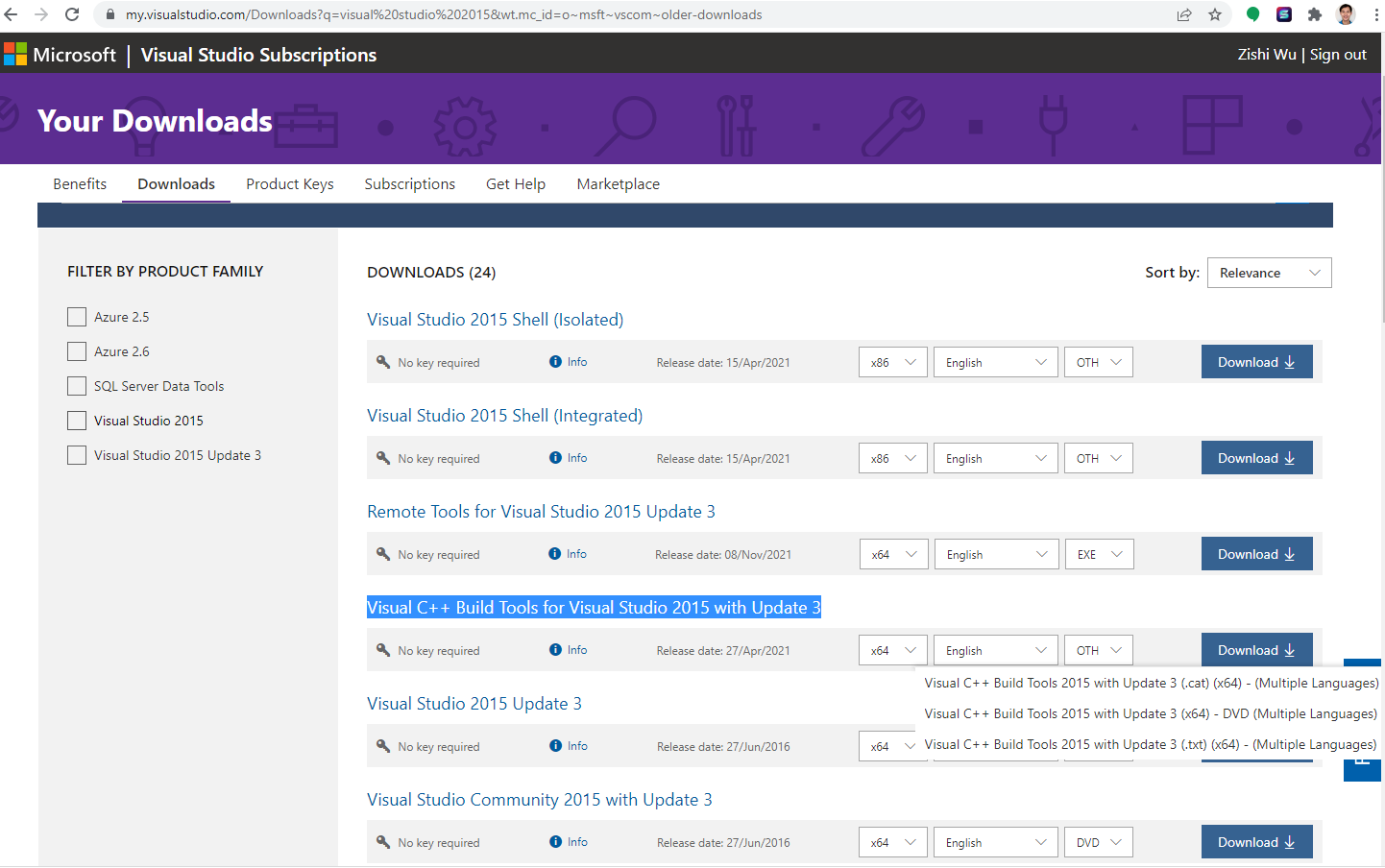Image resolution: width=1385 pixels, height=868 pixels.
Task: Click the lock icon in the address bar
Action: (110, 14)
